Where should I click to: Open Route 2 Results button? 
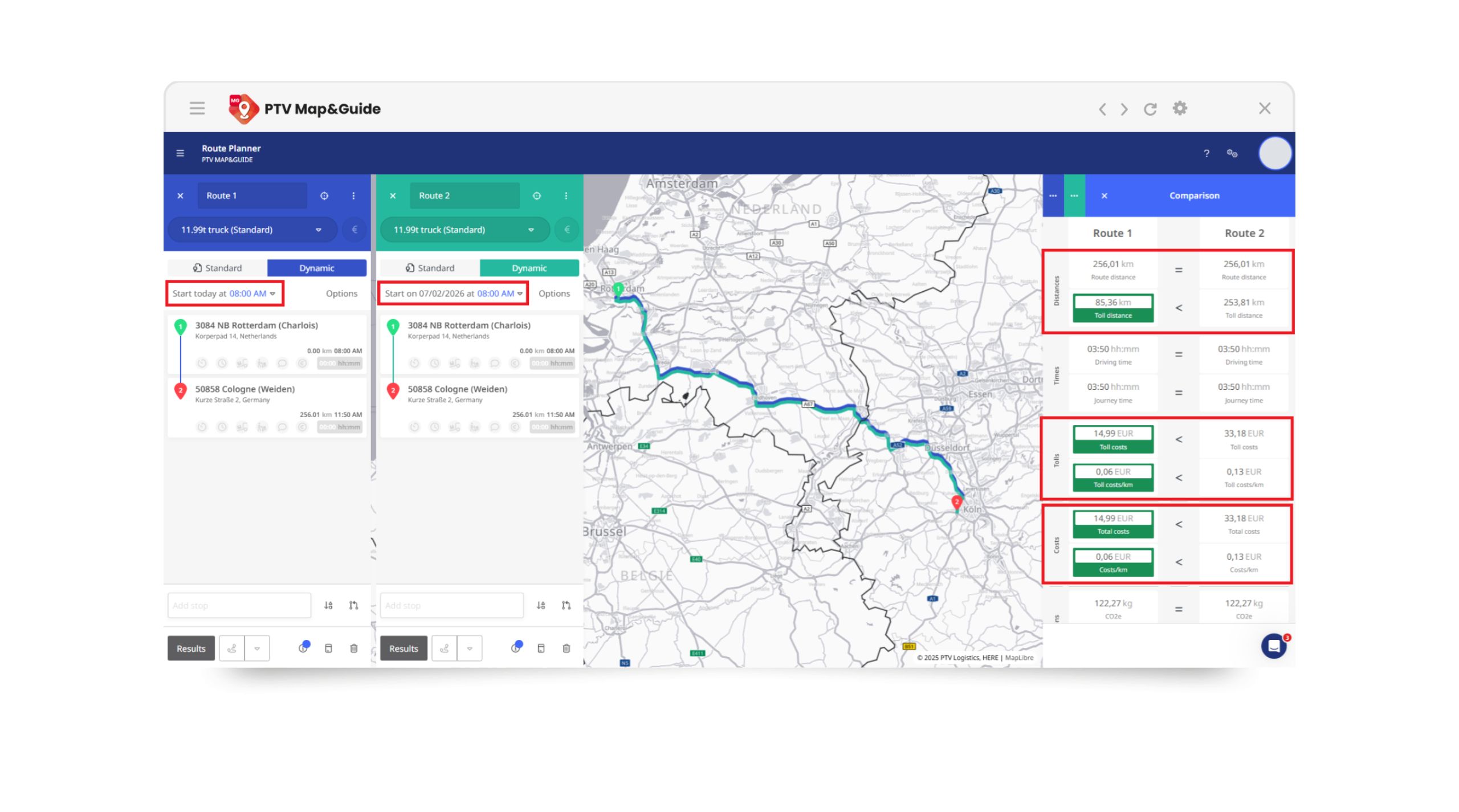point(404,648)
